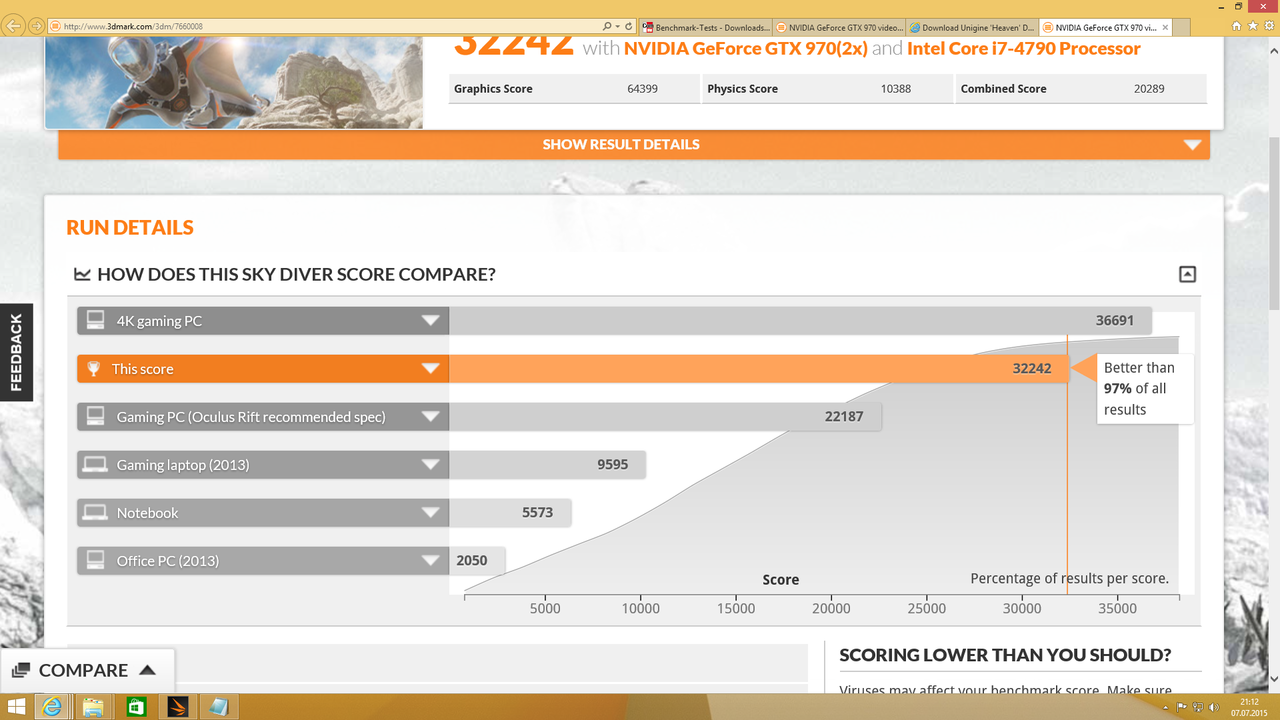Viewport: 1280px width, 720px height.
Task: Collapse the score comparison section toggle
Action: coord(1187,274)
